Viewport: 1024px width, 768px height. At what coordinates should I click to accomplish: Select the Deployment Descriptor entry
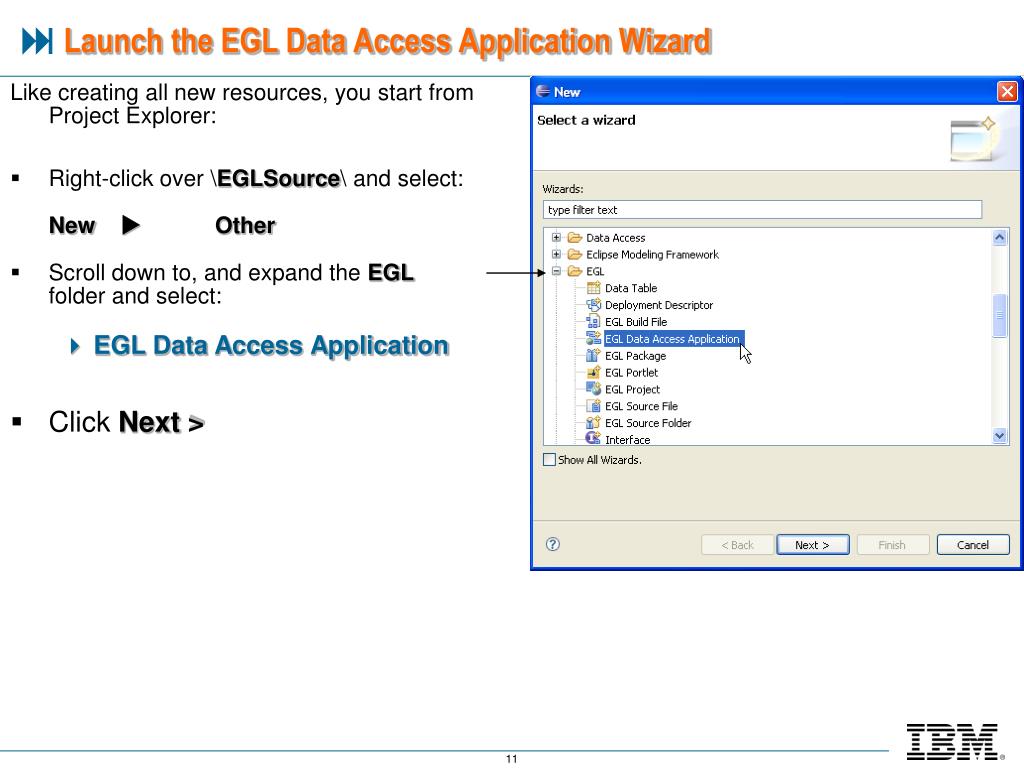pos(659,305)
